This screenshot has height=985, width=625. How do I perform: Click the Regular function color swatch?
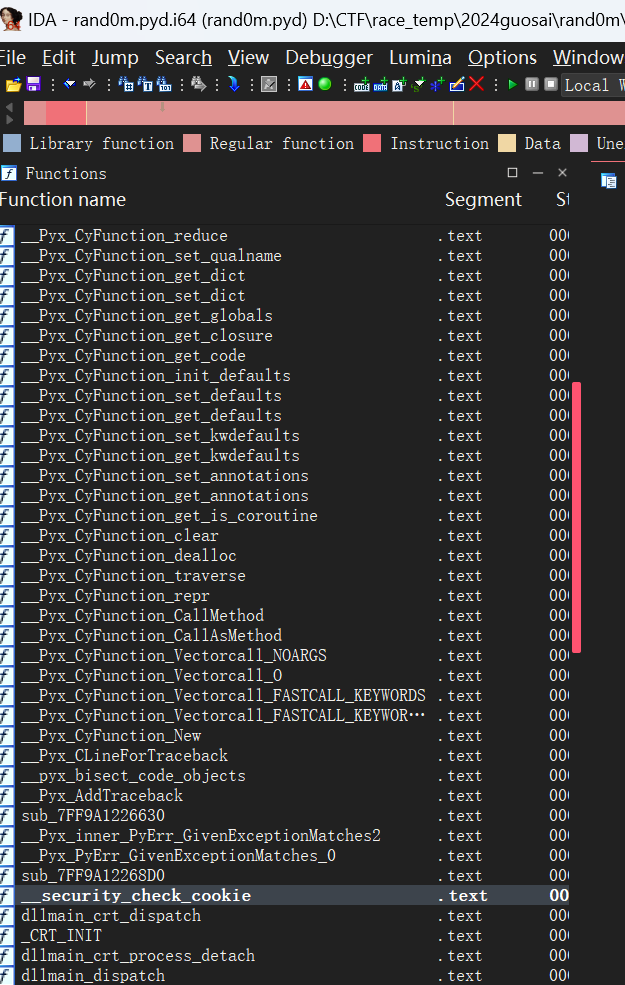click(x=192, y=144)
